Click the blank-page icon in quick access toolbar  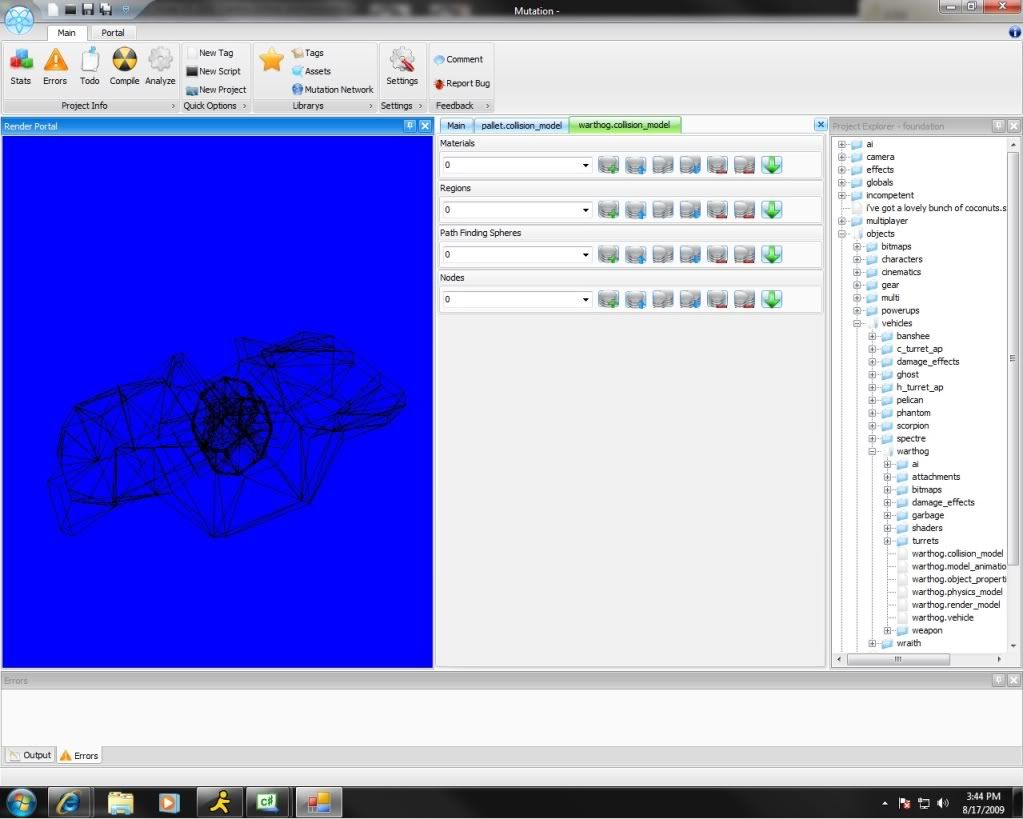pos(53,9)
